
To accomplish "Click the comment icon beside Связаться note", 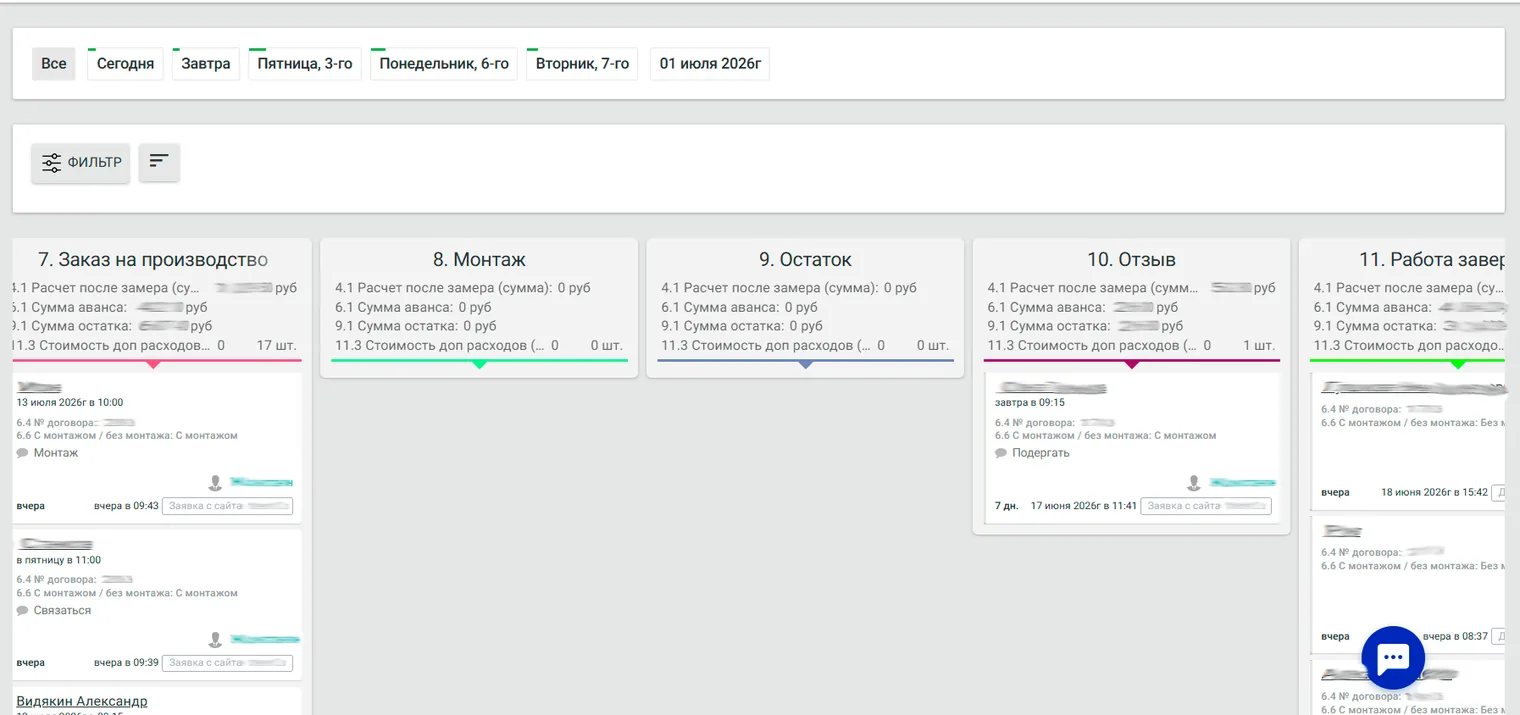I will pyautogui.click(x=22, y=610).
